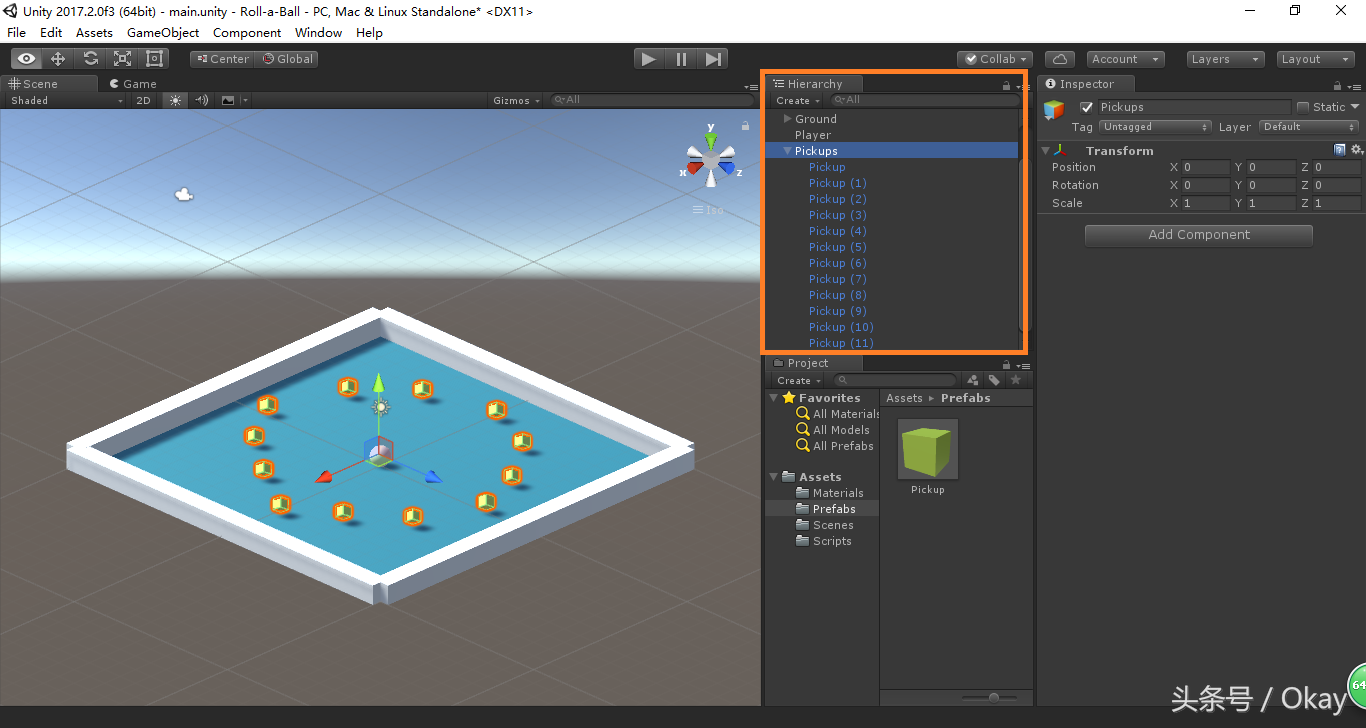This screenshot has width=1366, height=728.
Task: Click Project Create button
Action: pos(798,380)
